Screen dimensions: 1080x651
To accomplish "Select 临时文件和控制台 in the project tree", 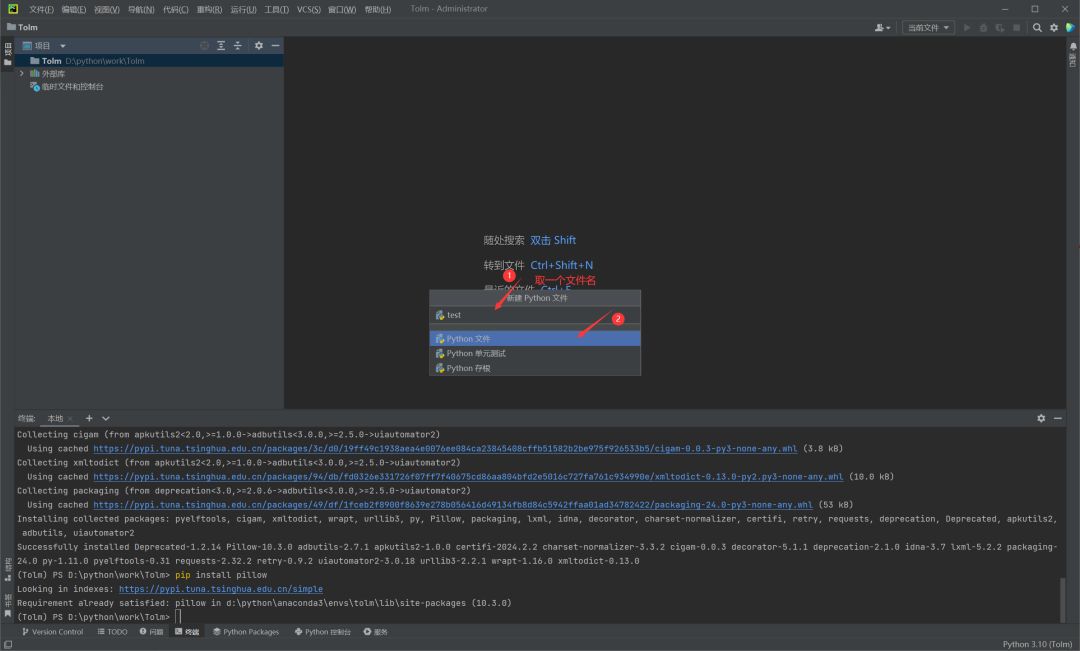I will 67,87.
